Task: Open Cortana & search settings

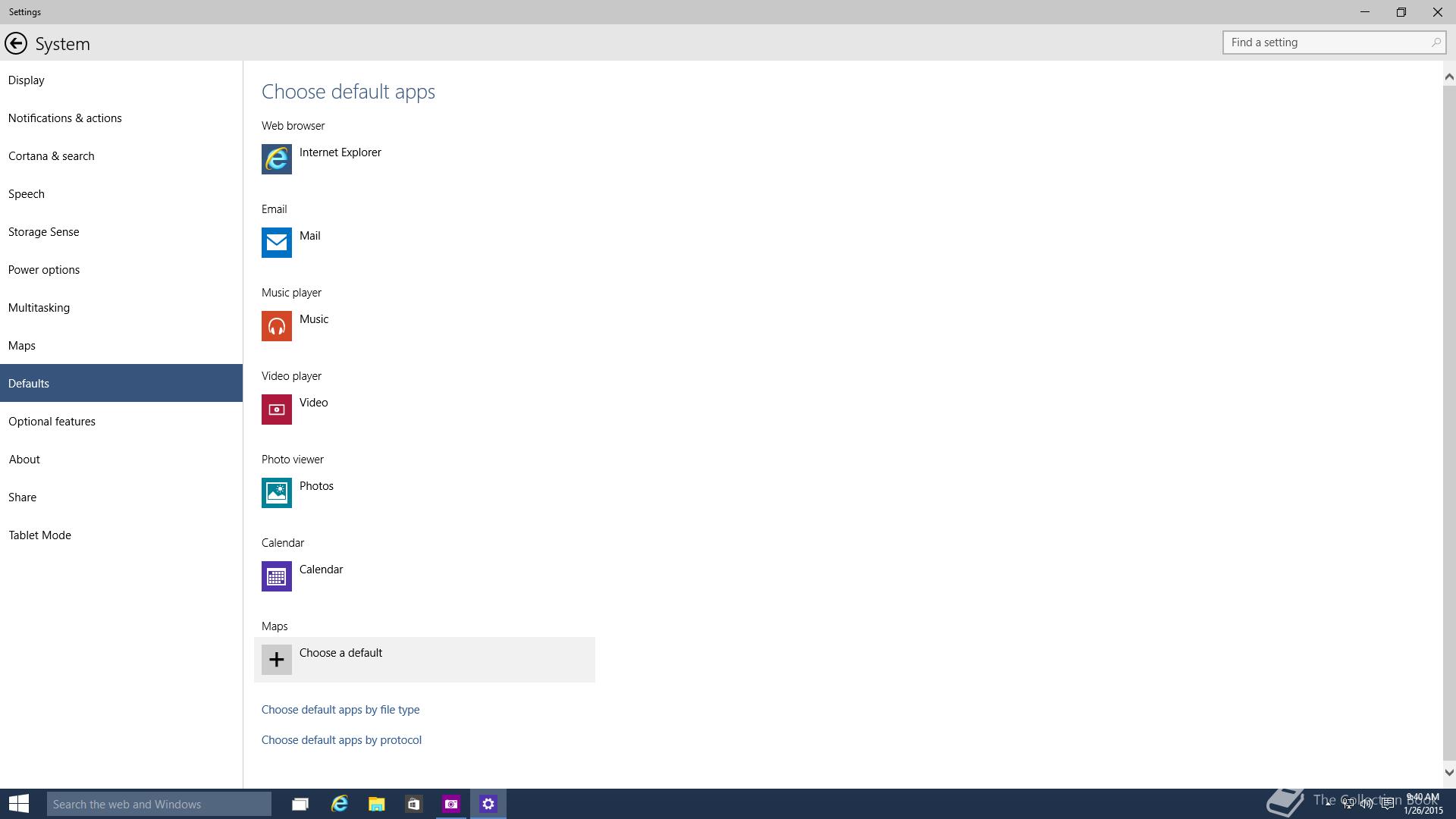Action: pyautogui.click(x=121, y=155)
